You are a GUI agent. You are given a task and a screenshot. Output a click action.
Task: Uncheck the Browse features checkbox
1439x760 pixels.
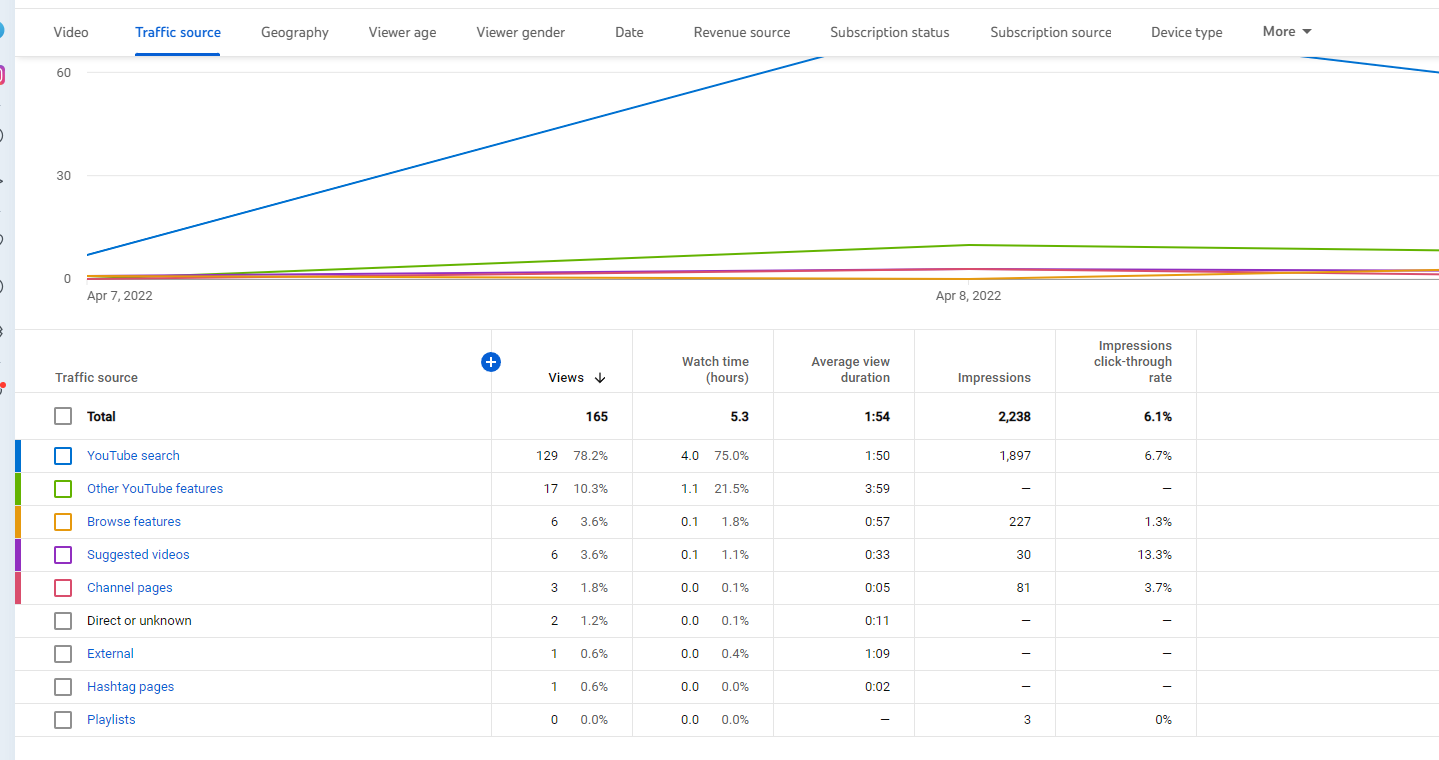click(x=63, y=521)
